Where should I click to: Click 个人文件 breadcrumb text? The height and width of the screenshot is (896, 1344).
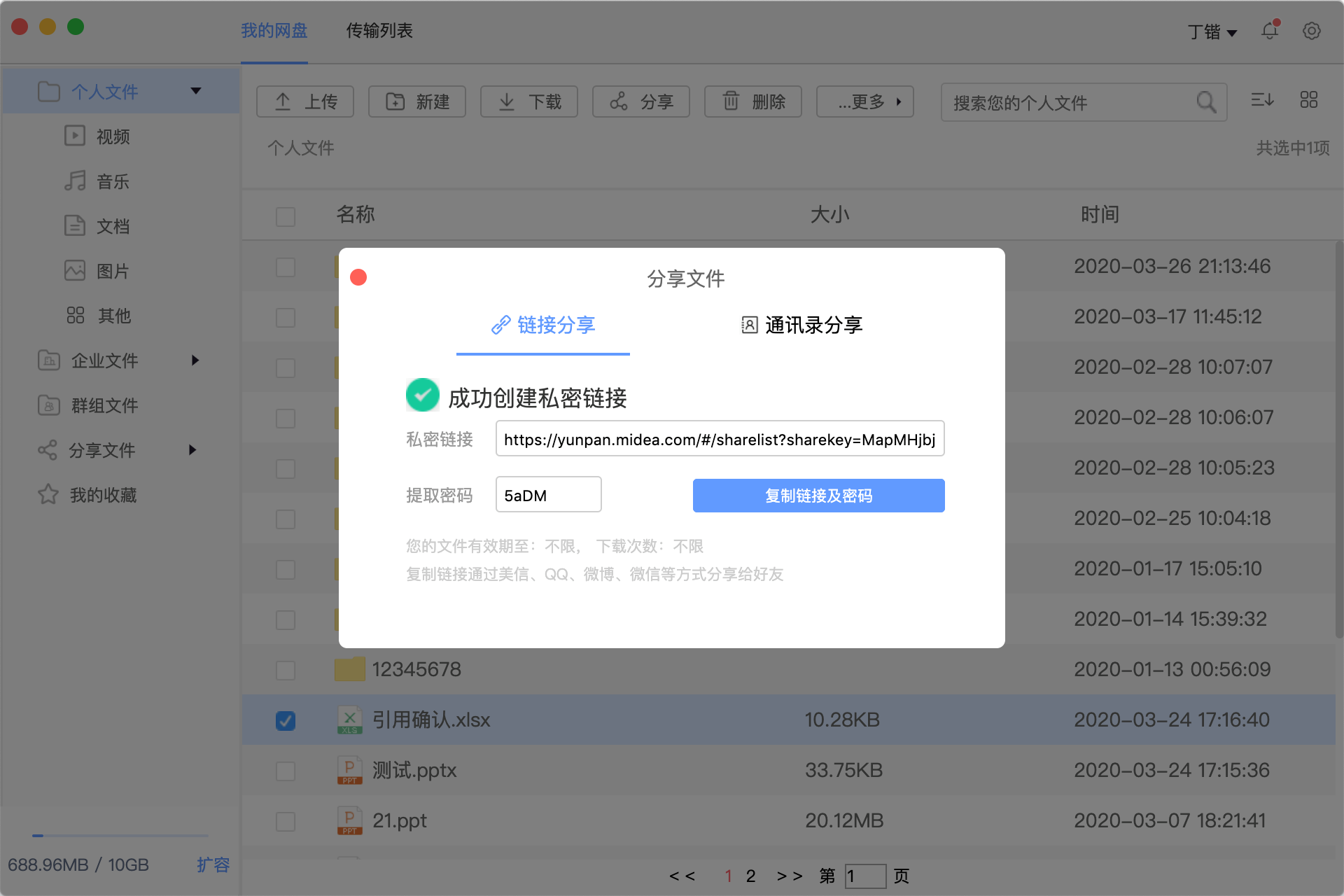301,148
